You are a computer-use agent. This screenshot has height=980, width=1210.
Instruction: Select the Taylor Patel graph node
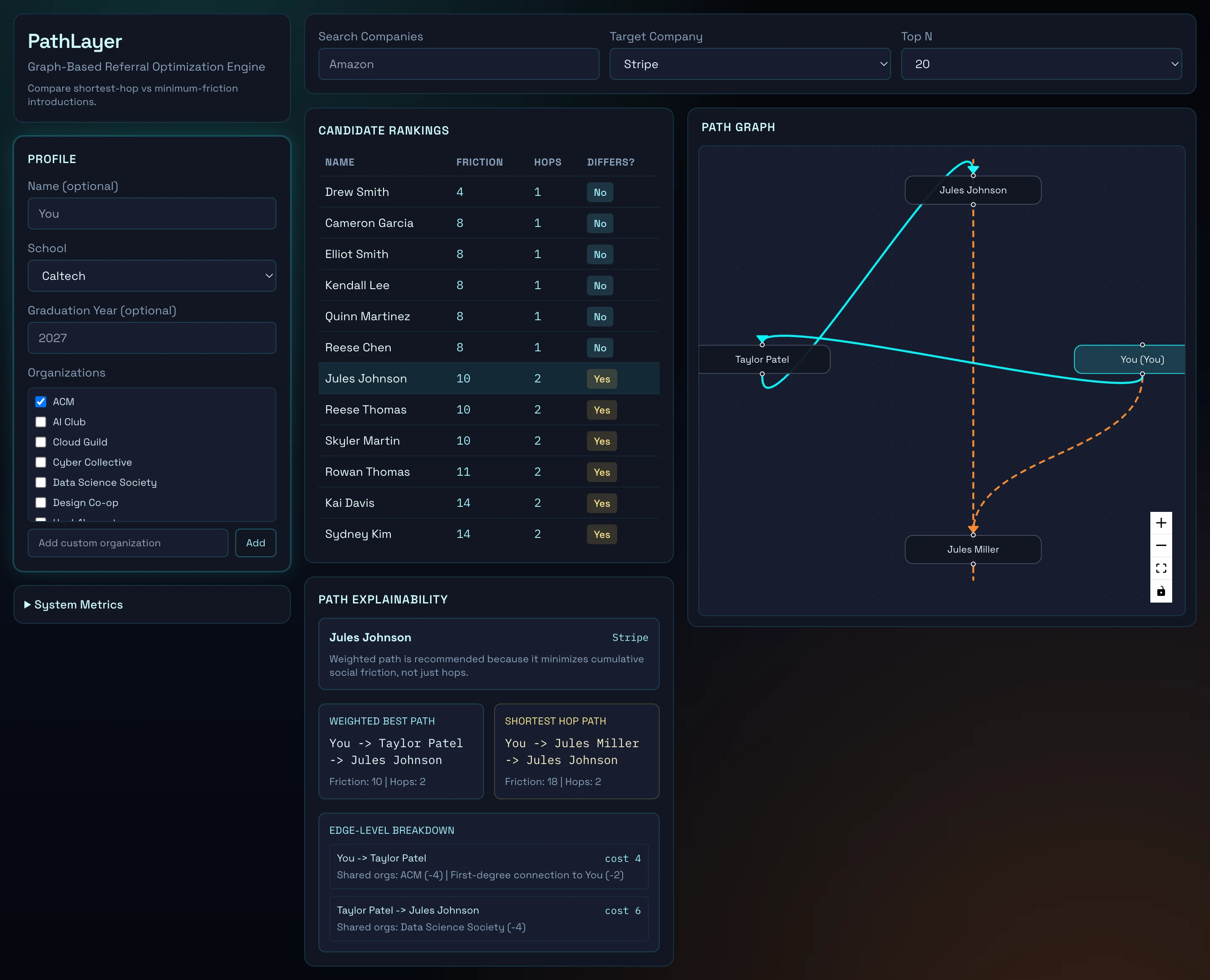[763, 360]
